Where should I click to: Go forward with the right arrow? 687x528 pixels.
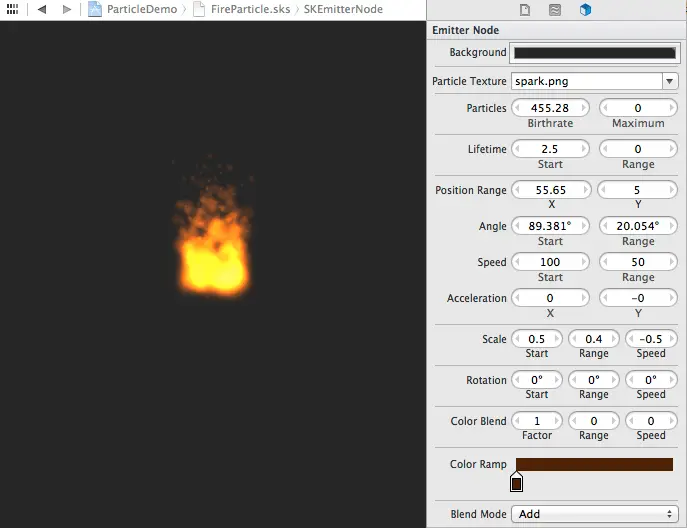coord(66,9)
